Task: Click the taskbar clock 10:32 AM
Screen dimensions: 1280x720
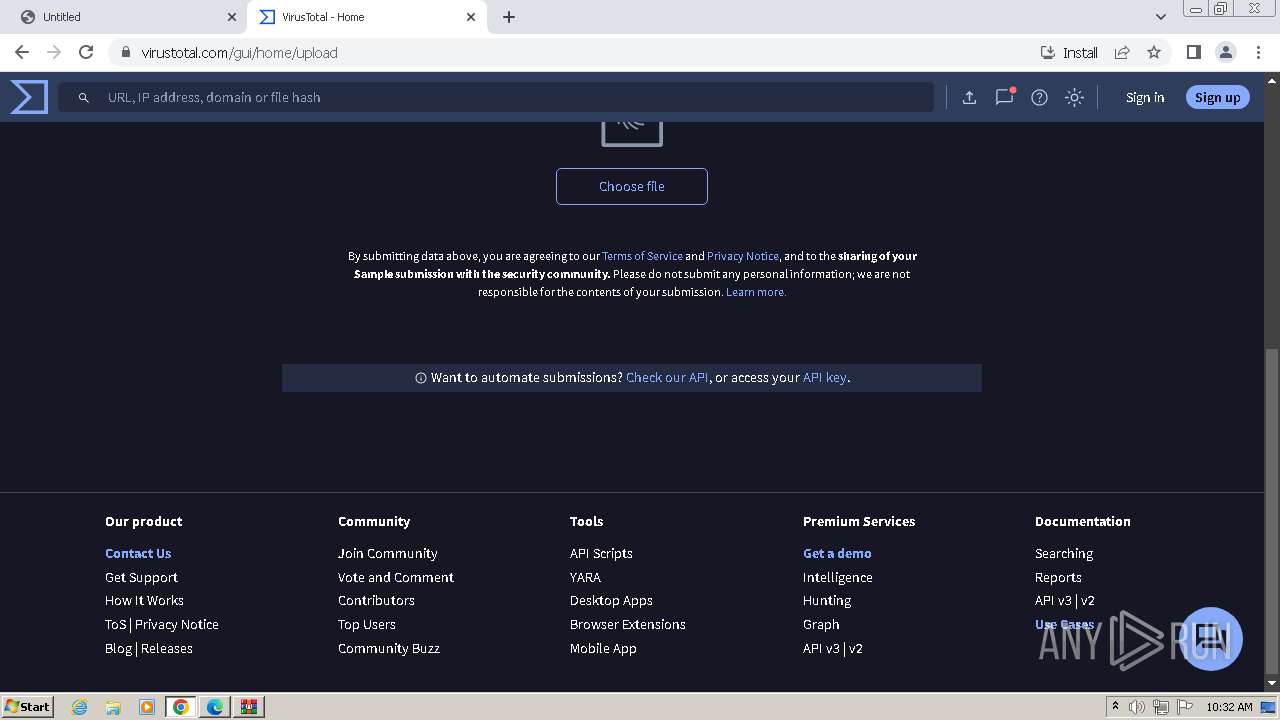Action: pos(1229,707)
